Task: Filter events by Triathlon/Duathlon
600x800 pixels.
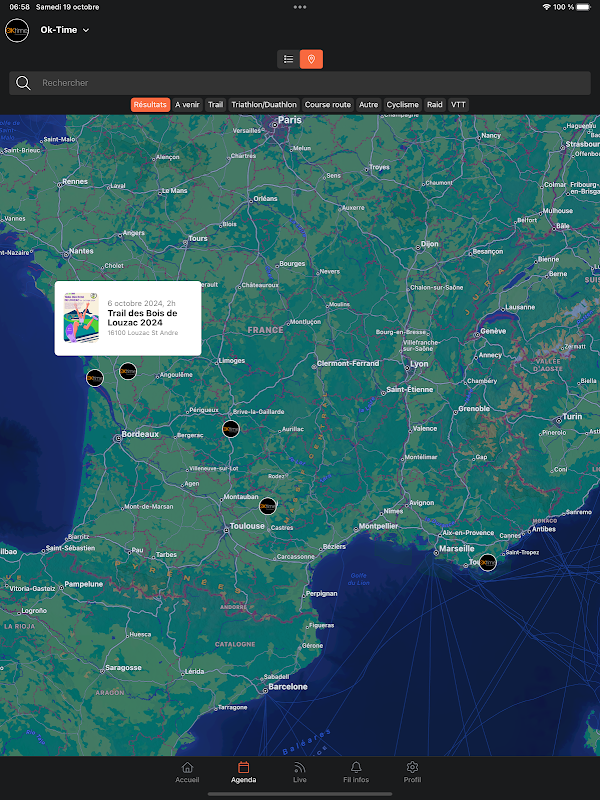Action: pyautogui.click(x=264, y=105)
